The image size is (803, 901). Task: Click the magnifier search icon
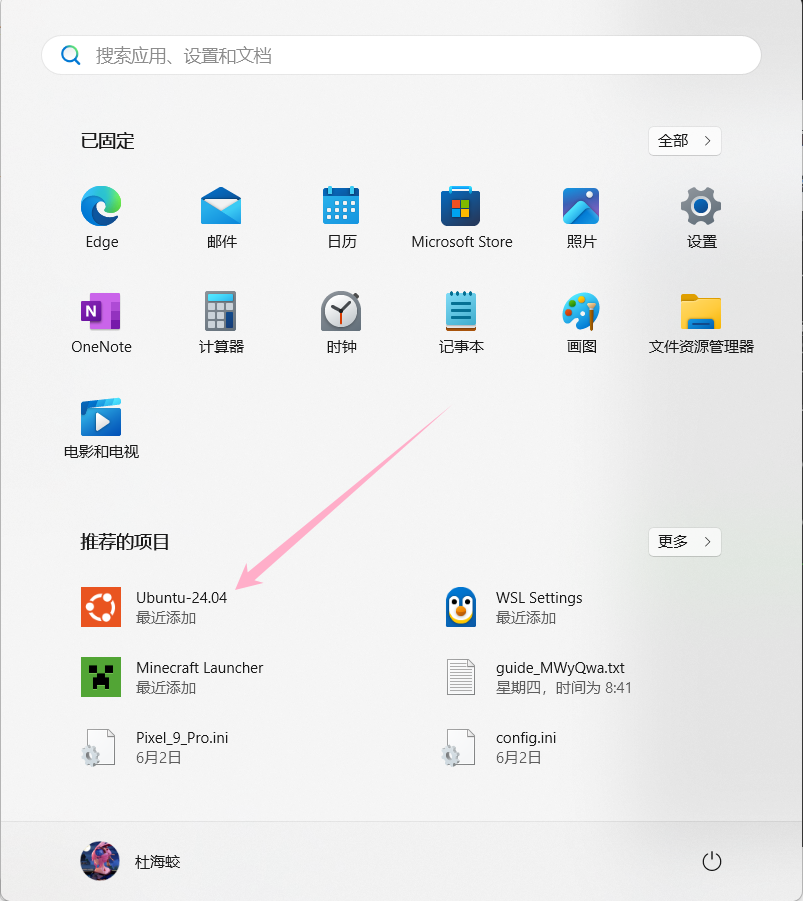[71, 55]
